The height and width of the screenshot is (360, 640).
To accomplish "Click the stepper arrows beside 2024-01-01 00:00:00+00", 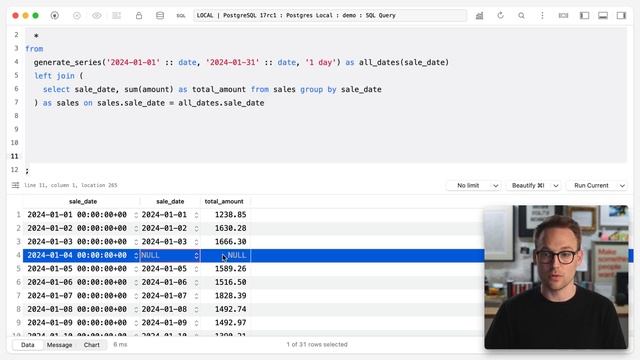I will click(136, 215).
